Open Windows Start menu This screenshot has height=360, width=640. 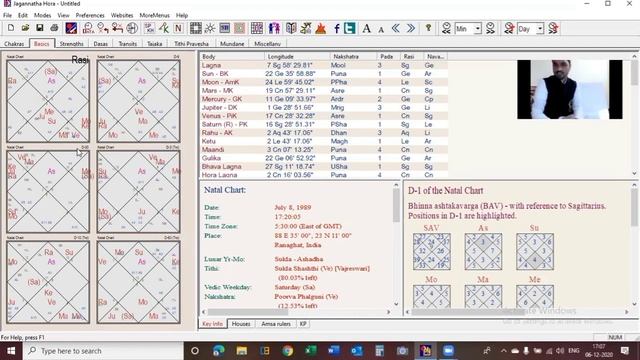tap(11, 351)
